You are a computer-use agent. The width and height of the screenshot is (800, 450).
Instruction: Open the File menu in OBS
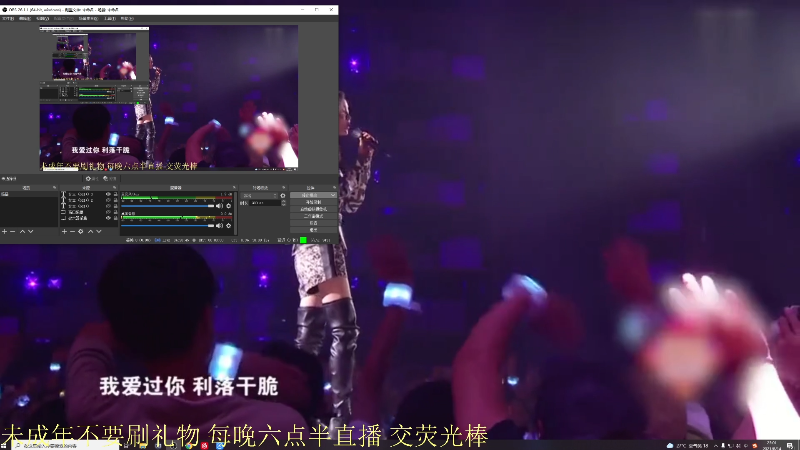[8, 18]
